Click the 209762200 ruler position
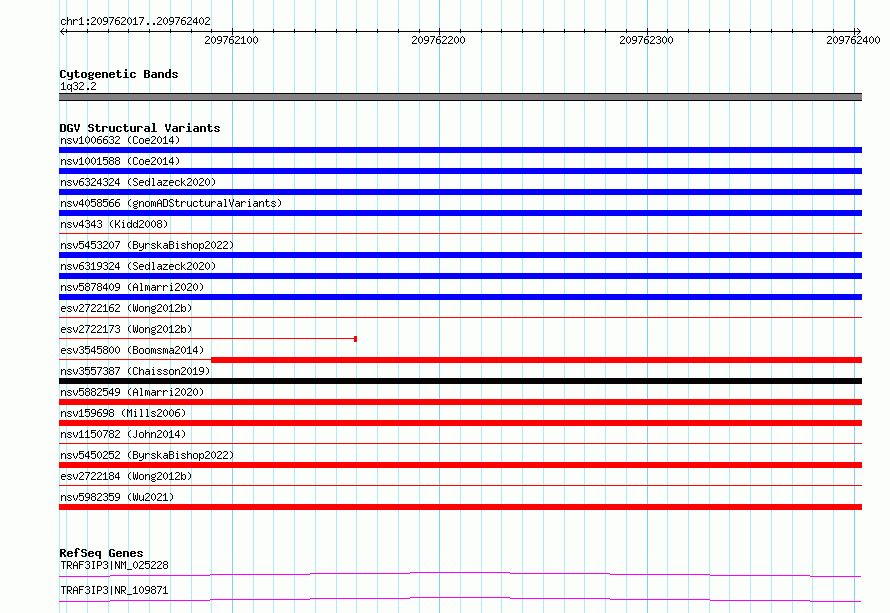The image size is (890, 613). coord(438,40)
